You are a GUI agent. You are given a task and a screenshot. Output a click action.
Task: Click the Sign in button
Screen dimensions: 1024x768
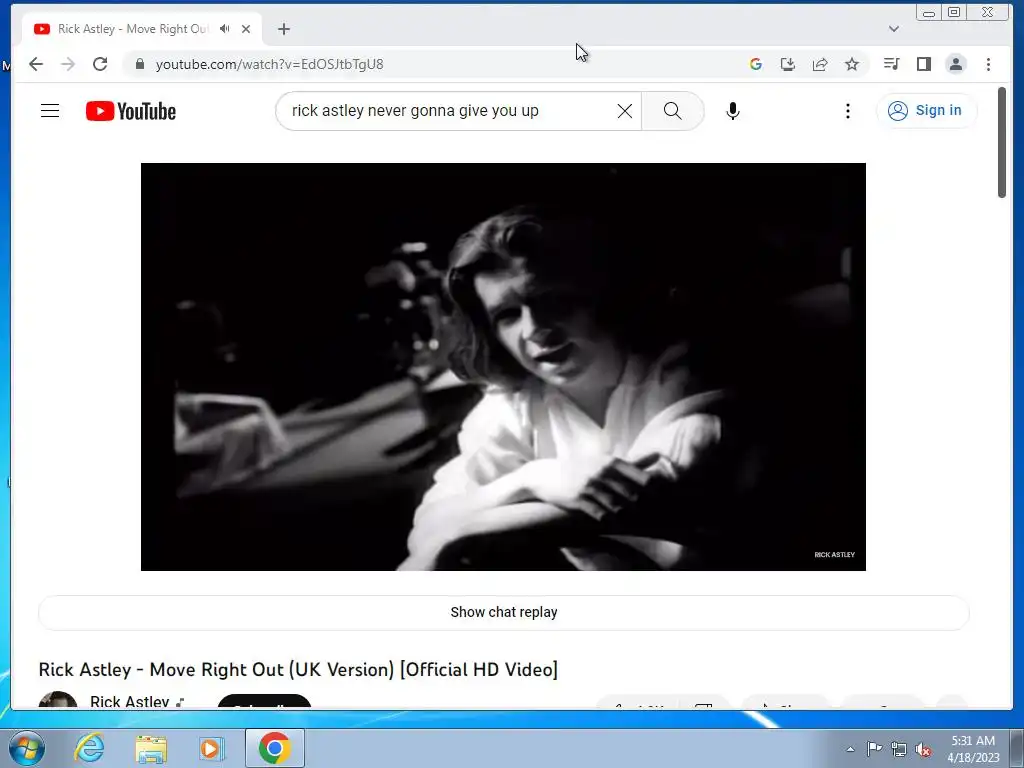[926, 110]
